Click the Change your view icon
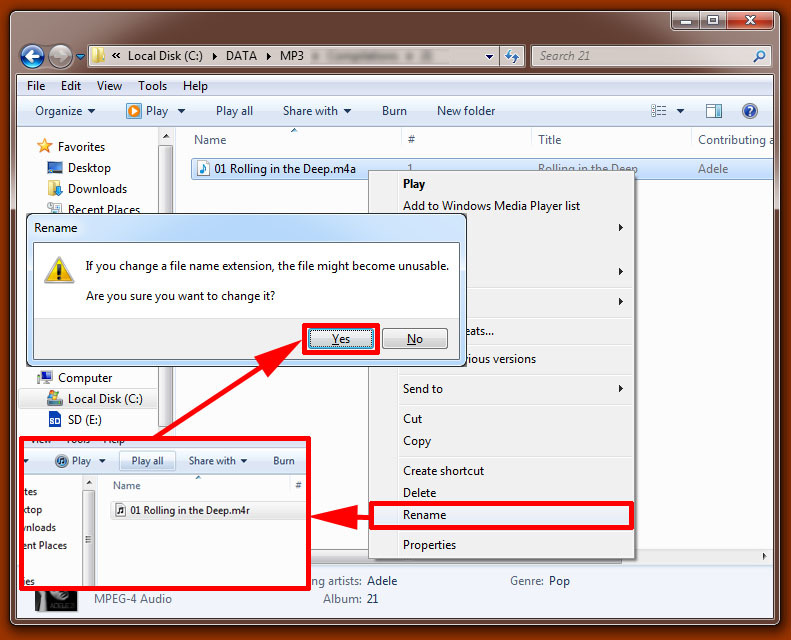791x640 pixels. [x=659, y=111]
